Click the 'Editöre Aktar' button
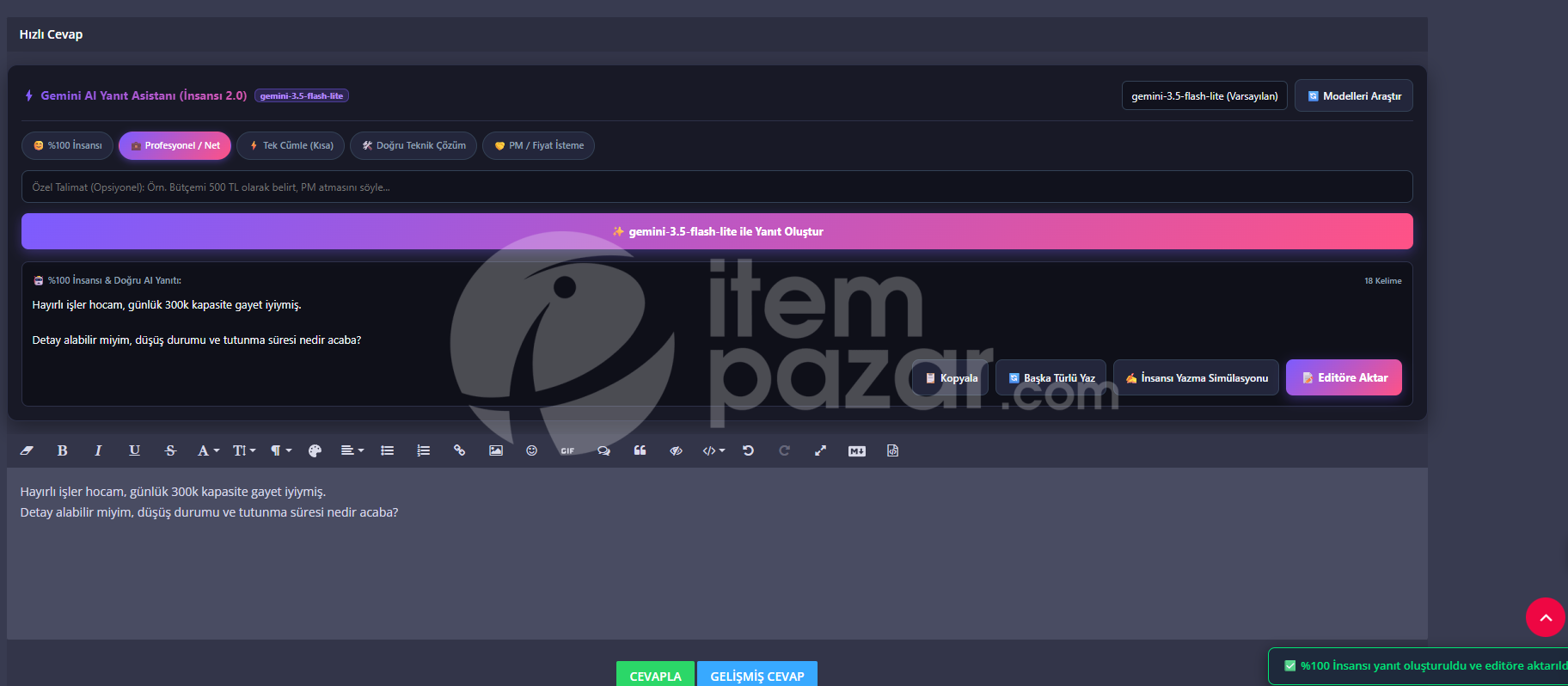 tap(1344, 377)
